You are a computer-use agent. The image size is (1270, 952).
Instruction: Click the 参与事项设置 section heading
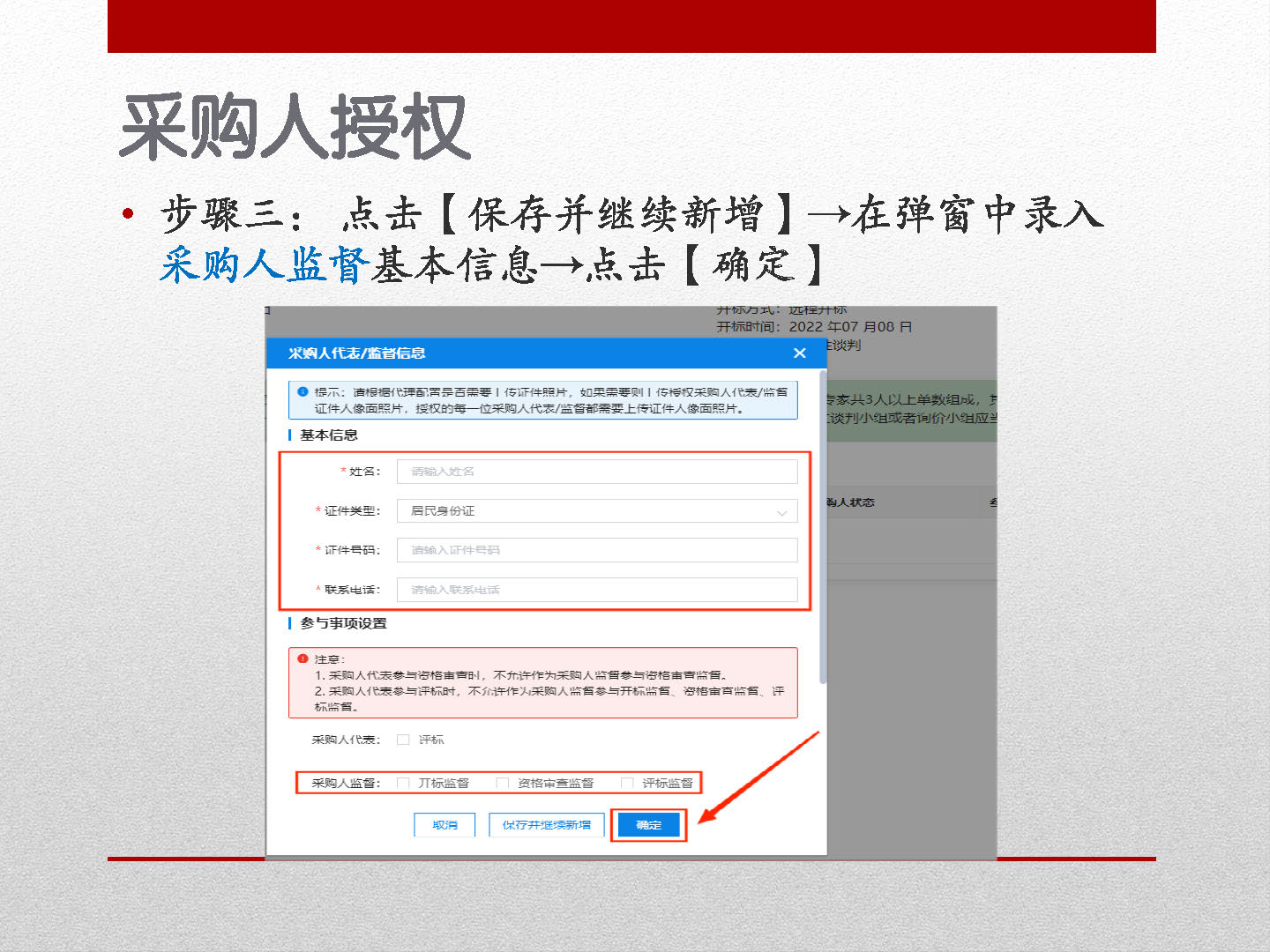coord(343,623)
